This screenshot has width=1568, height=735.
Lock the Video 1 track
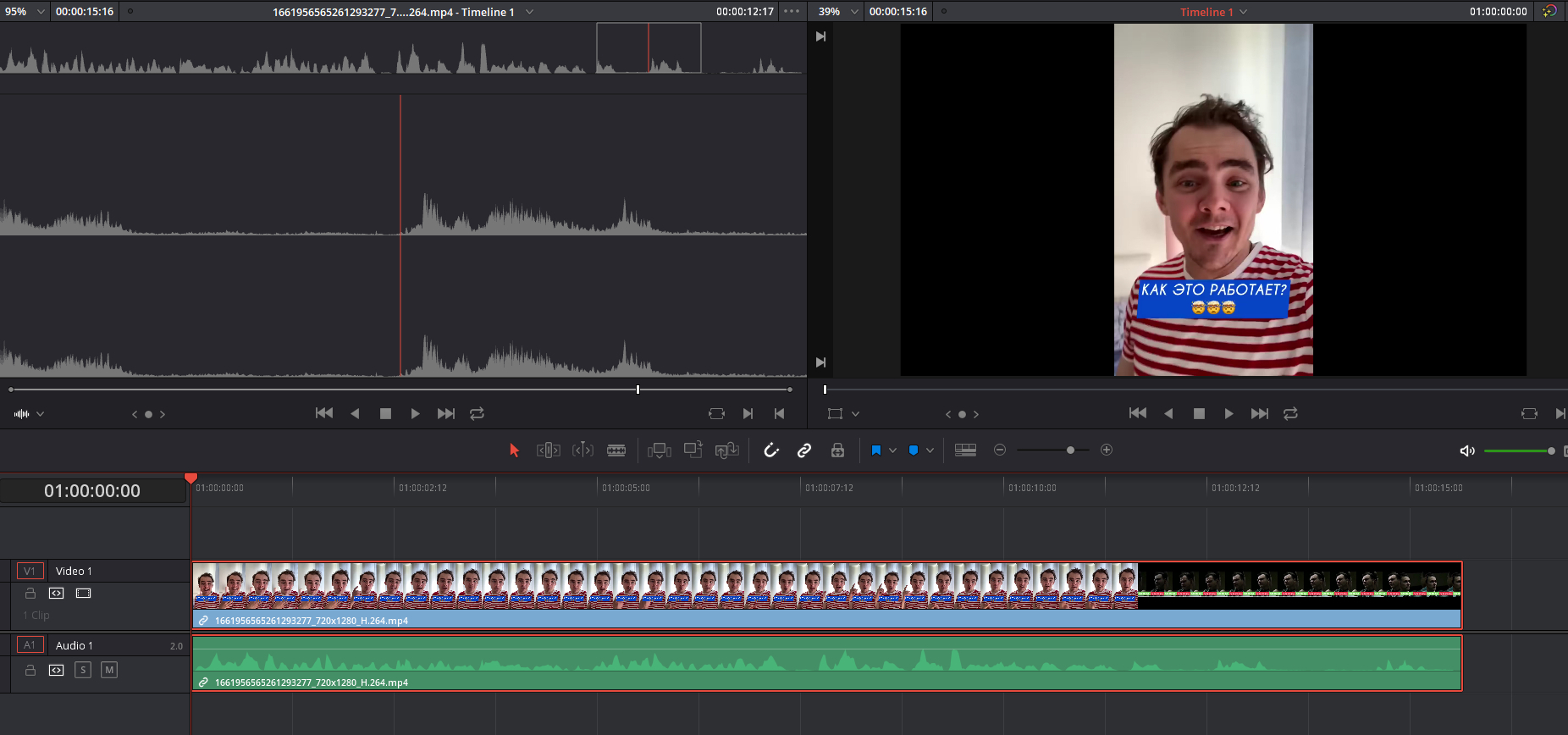click(x=30, y=594)
